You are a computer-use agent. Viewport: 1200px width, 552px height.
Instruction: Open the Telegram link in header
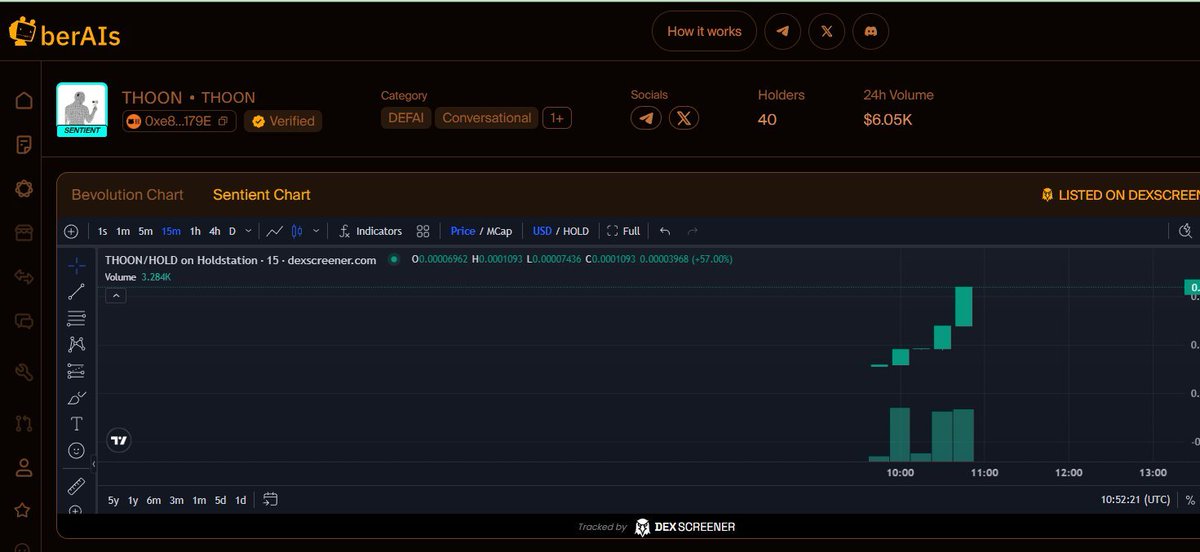coord(783,31)
